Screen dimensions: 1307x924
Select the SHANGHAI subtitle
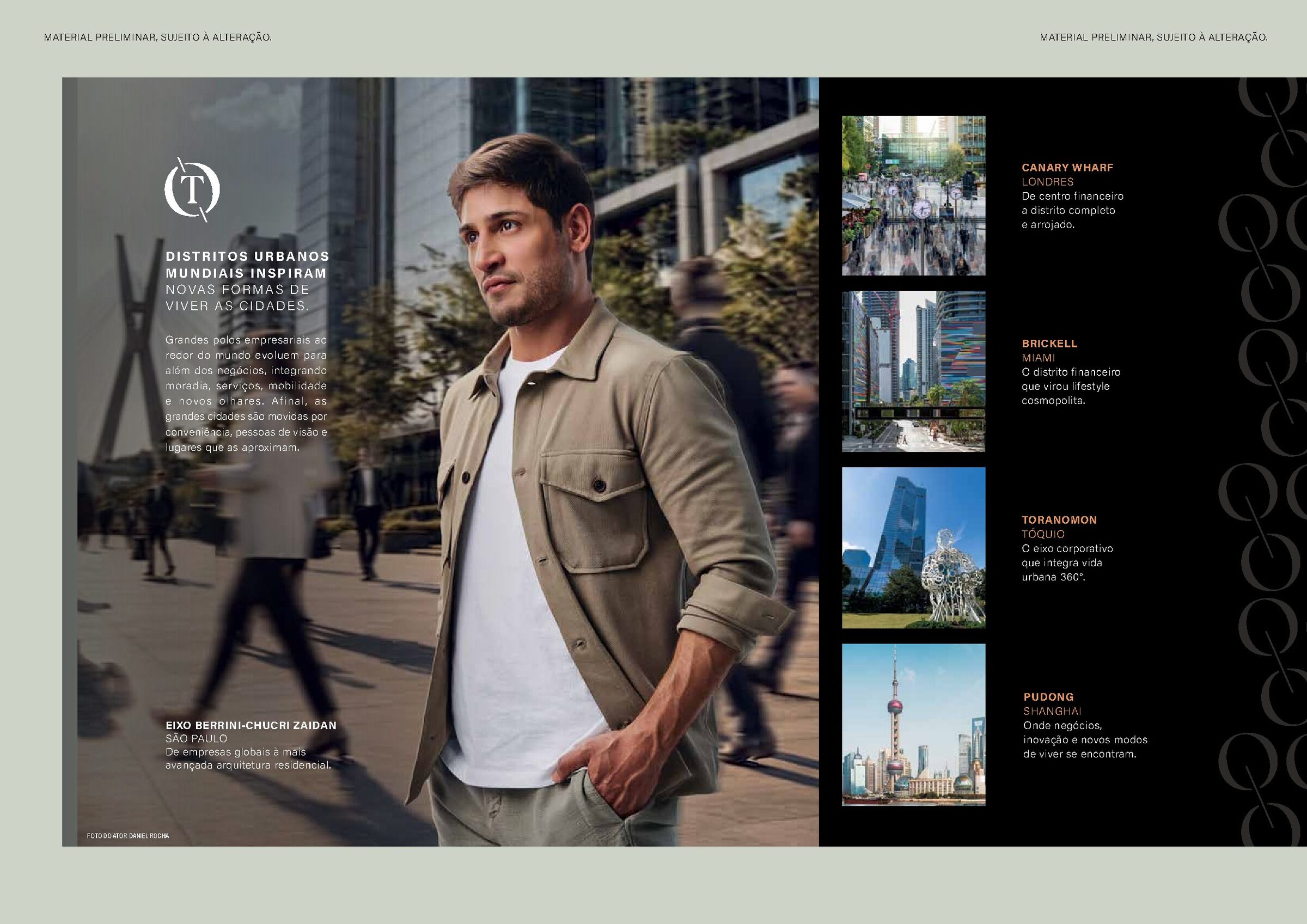[x=1053, y=711]
